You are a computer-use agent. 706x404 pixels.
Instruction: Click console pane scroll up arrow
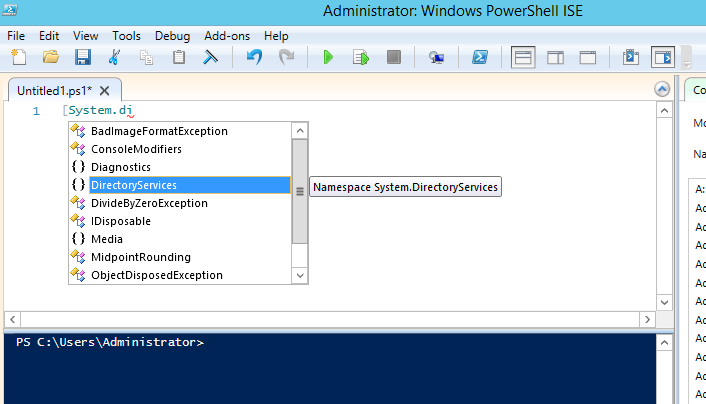tap(665, 343)
